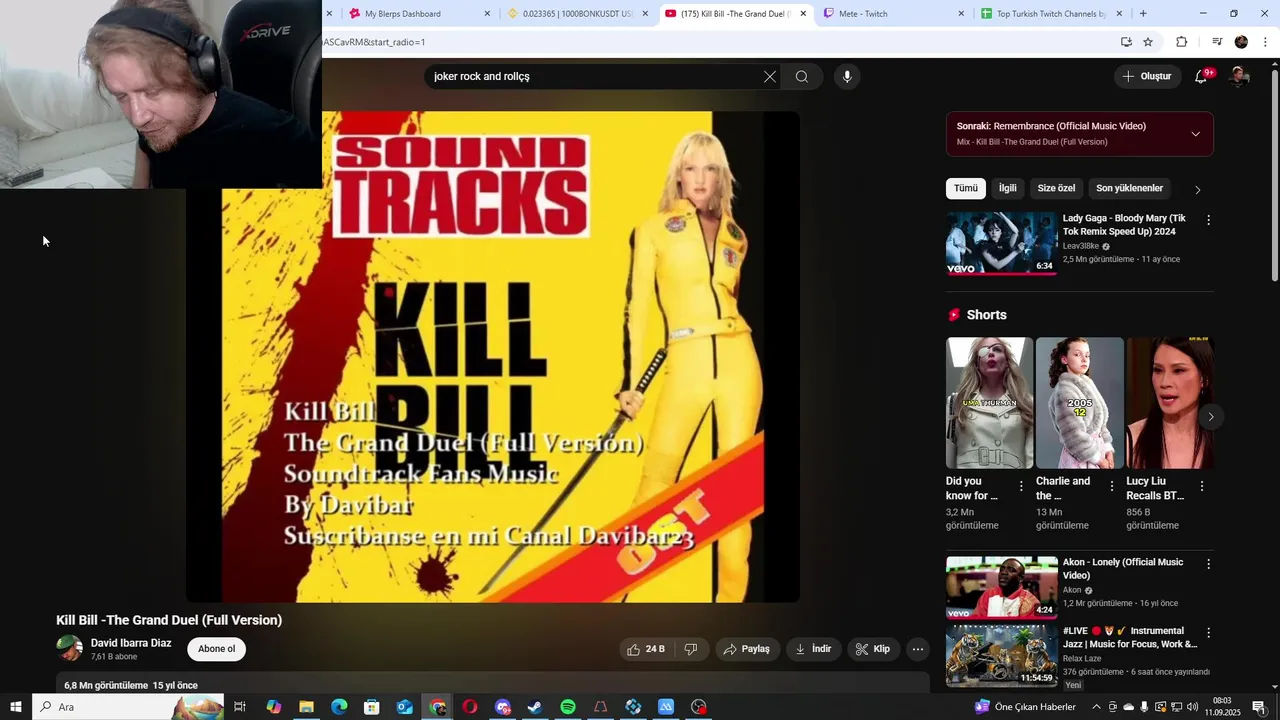Open Spotify from the taskbar
The width and height of the screenshot is (1280, 720).
point(568,707)
